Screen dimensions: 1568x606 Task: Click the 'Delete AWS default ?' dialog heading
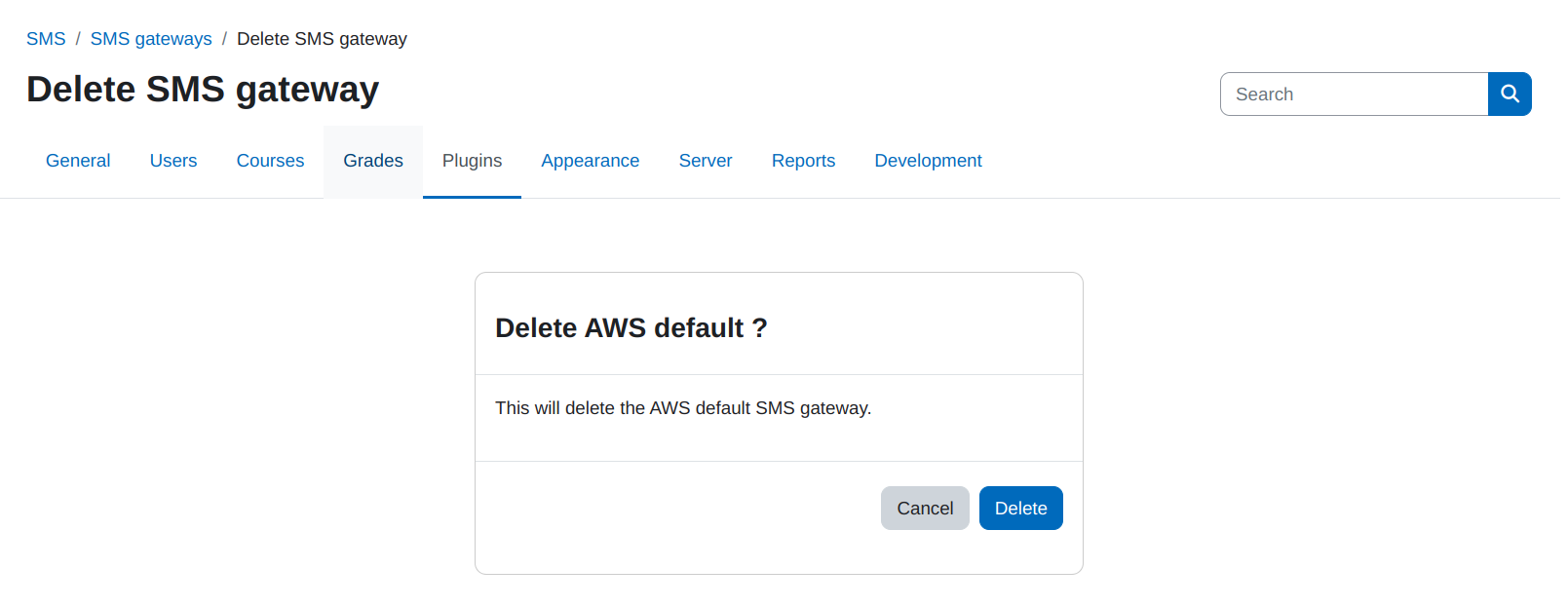(x=631, y=328)
